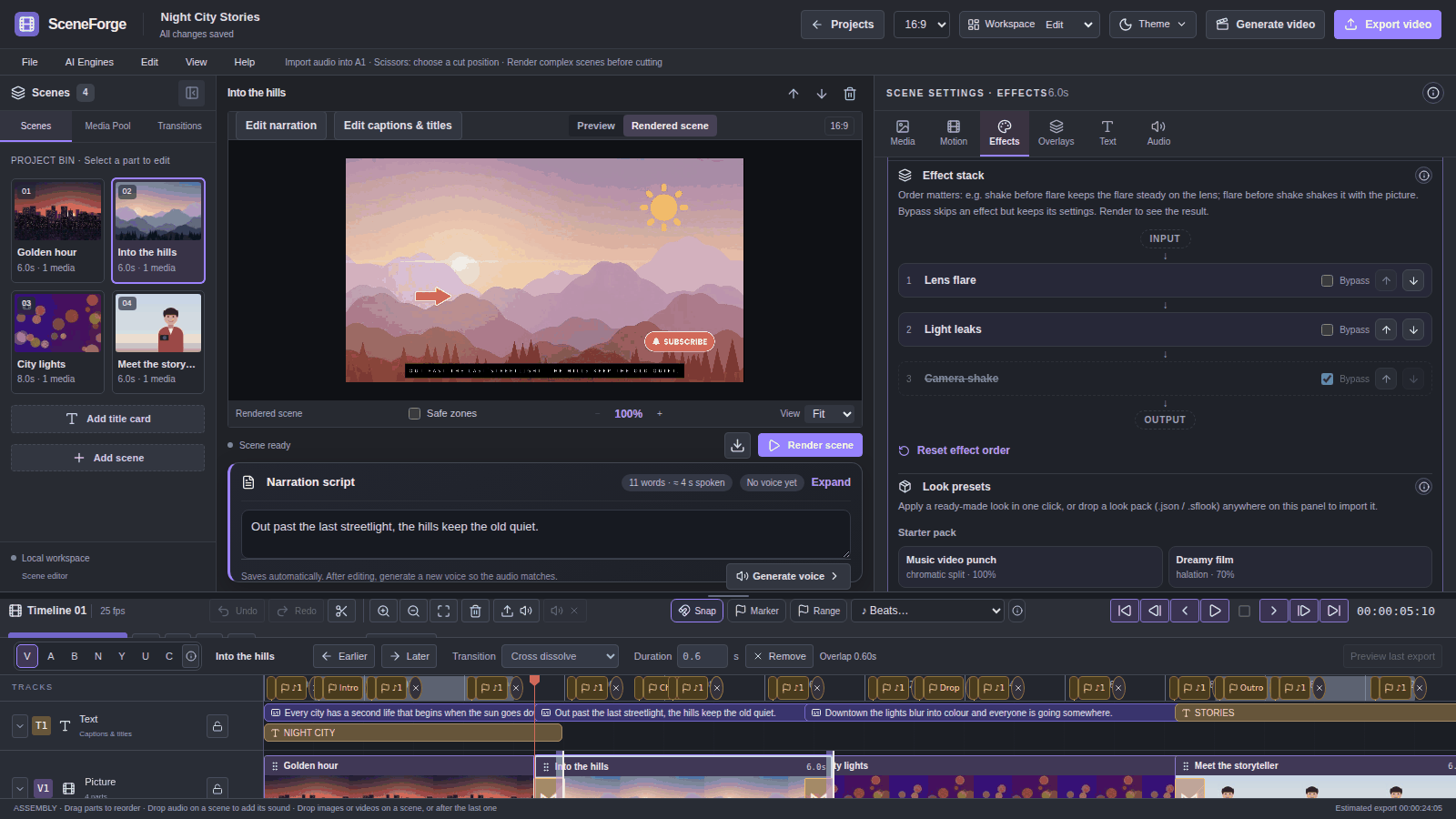Open the Overlays settings tab icon
This screenshot has width=1456, height=819.
tap(1056, 133)
